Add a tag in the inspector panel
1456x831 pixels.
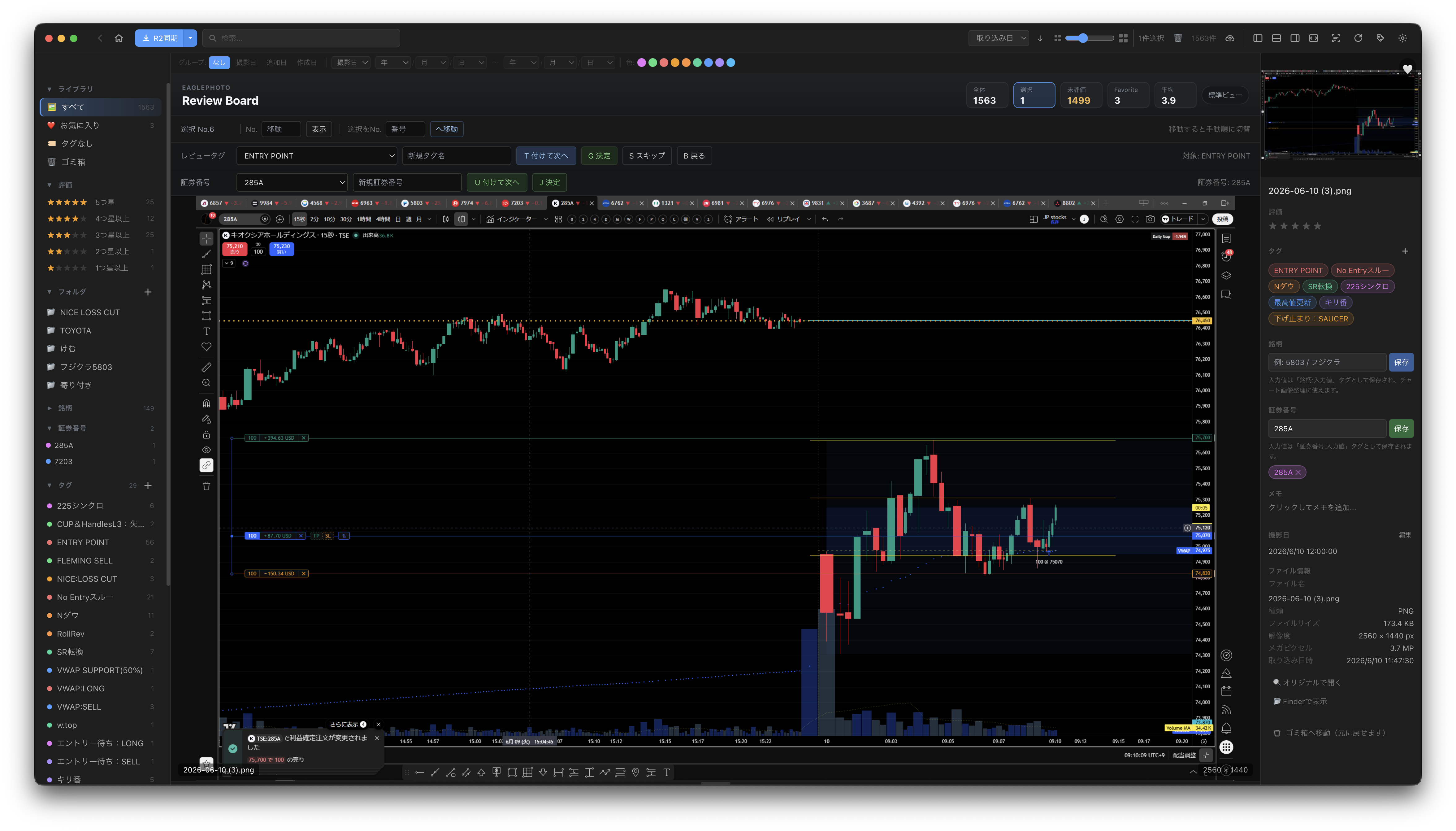click(x=1405, y=251)
